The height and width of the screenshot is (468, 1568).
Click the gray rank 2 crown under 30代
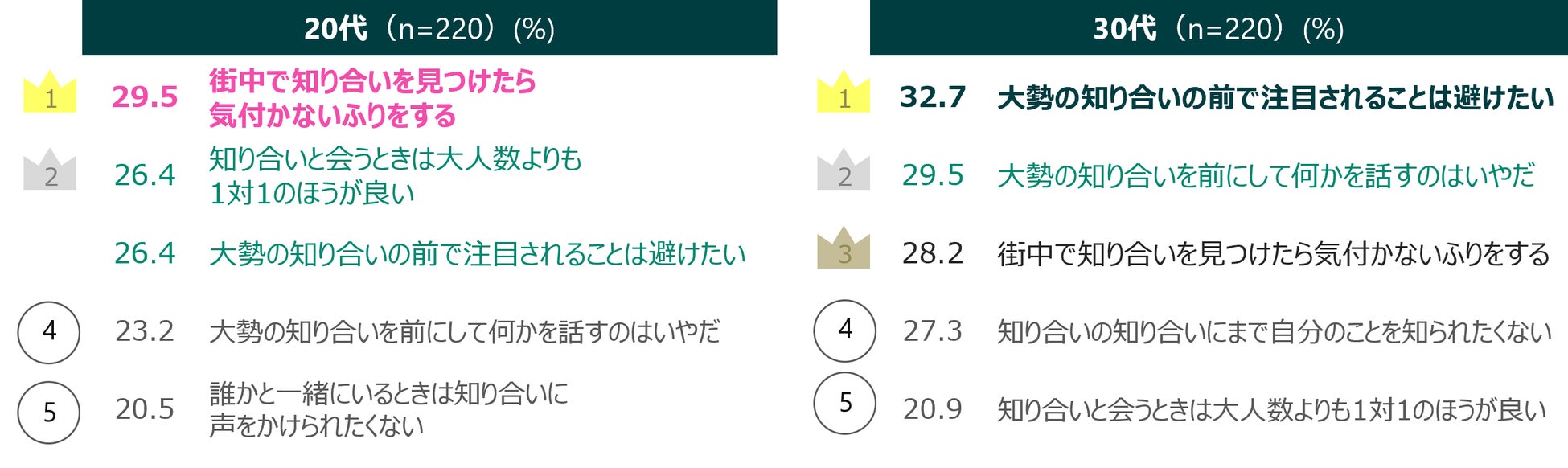pyautogui.click(x=844, y=171)
